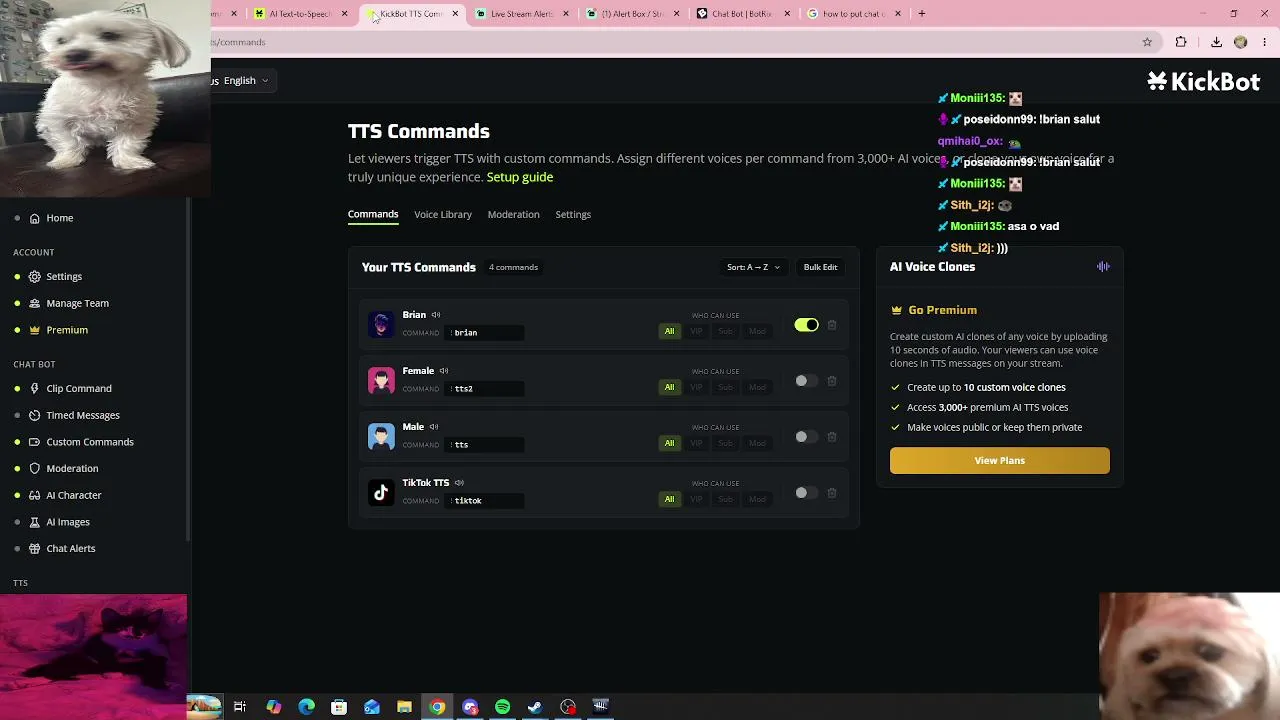Click the browser address bar
Screen dimensions: 1280x720
(670, 42)
